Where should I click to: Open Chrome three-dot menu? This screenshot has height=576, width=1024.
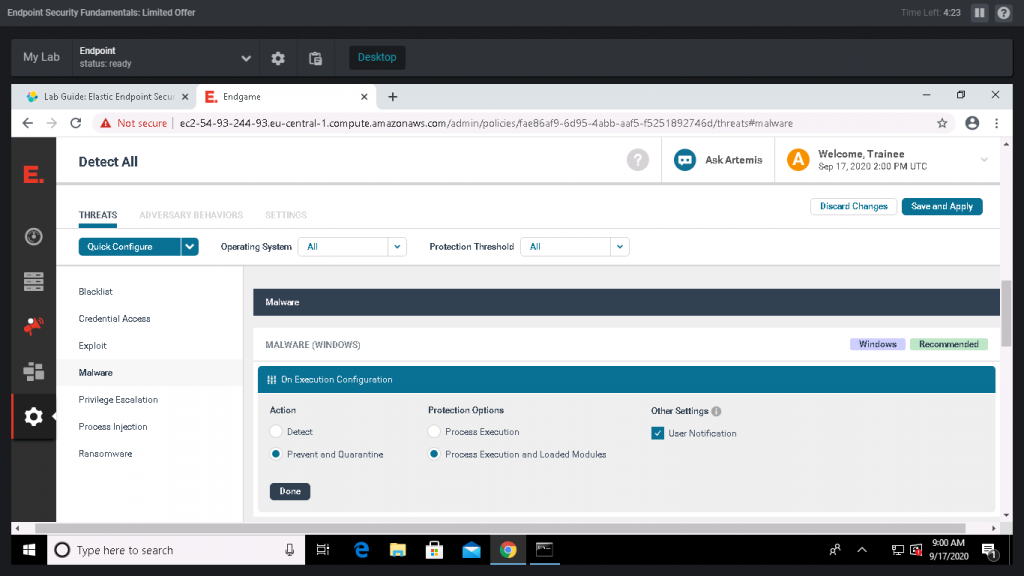tap(997, 123)
